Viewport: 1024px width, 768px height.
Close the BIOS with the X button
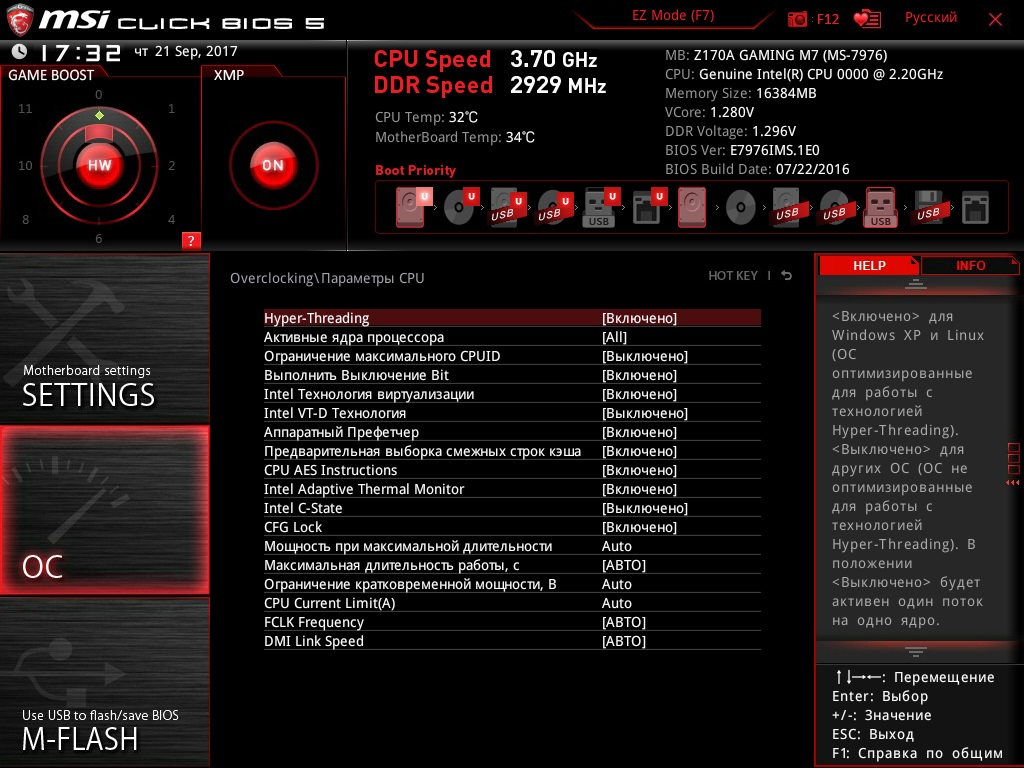995,19
